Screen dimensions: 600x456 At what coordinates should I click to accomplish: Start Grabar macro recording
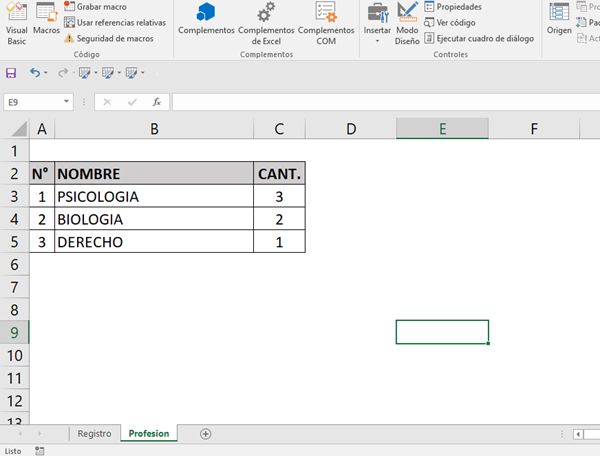click(95, 7)
